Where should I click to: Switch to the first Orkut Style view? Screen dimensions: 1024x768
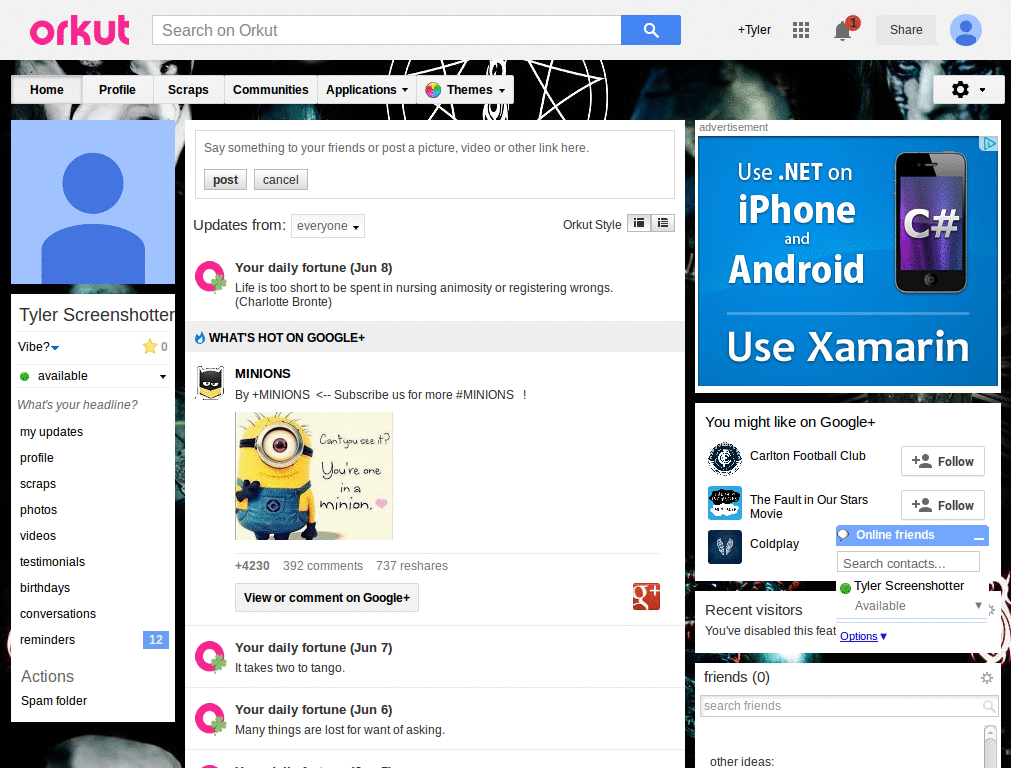coord(639,223)
